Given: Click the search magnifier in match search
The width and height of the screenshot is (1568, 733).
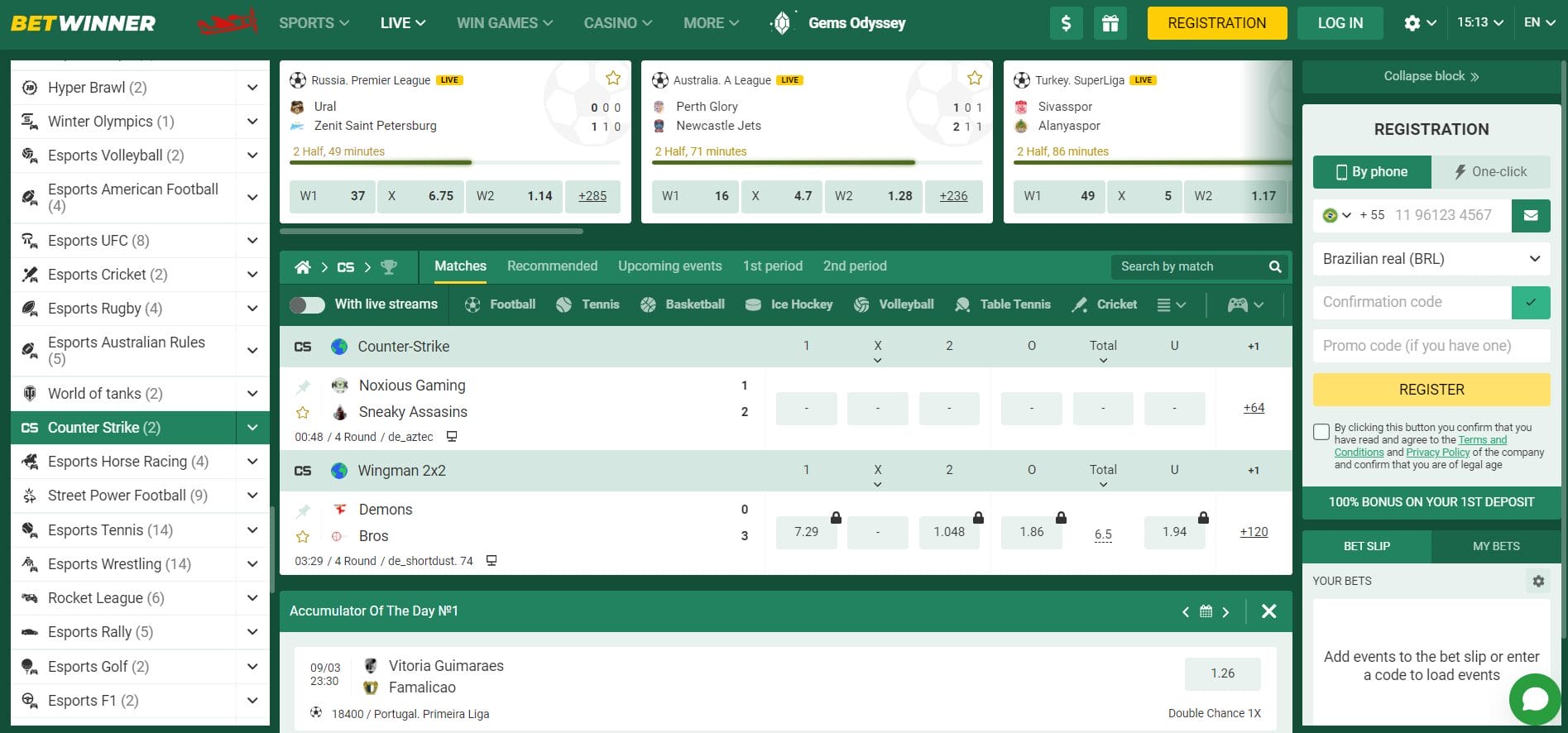Looking at the screenshot, I should pos(1275,266).
